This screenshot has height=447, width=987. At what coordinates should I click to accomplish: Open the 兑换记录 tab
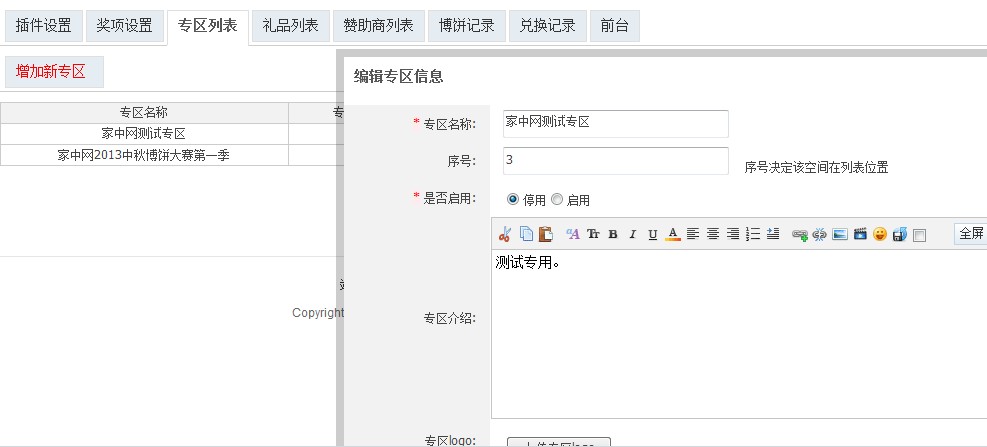[x=548, y=26]
